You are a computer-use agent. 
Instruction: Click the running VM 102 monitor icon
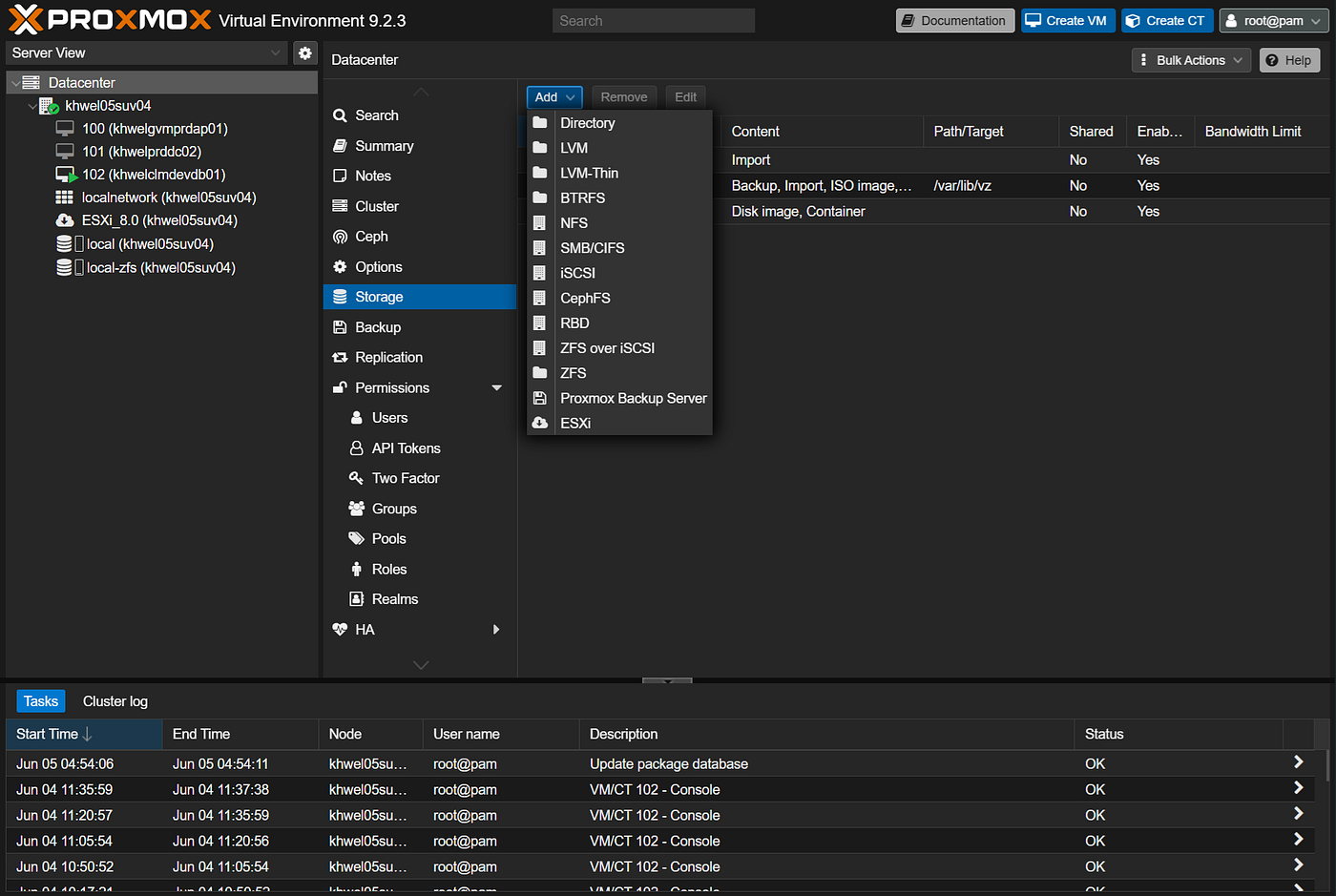(x=66, y=175)
